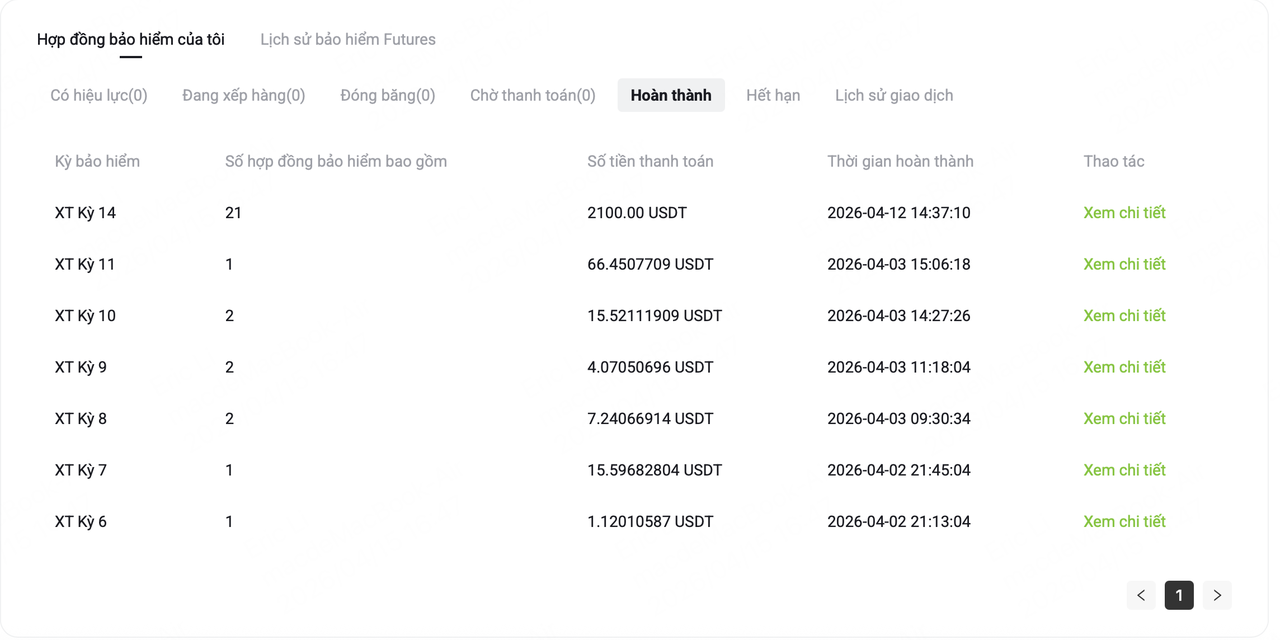The height and width of the screenshot is (640, 1280).
Task: View details link for XT Kỳ 10
Action: [x=1125, y=316]
